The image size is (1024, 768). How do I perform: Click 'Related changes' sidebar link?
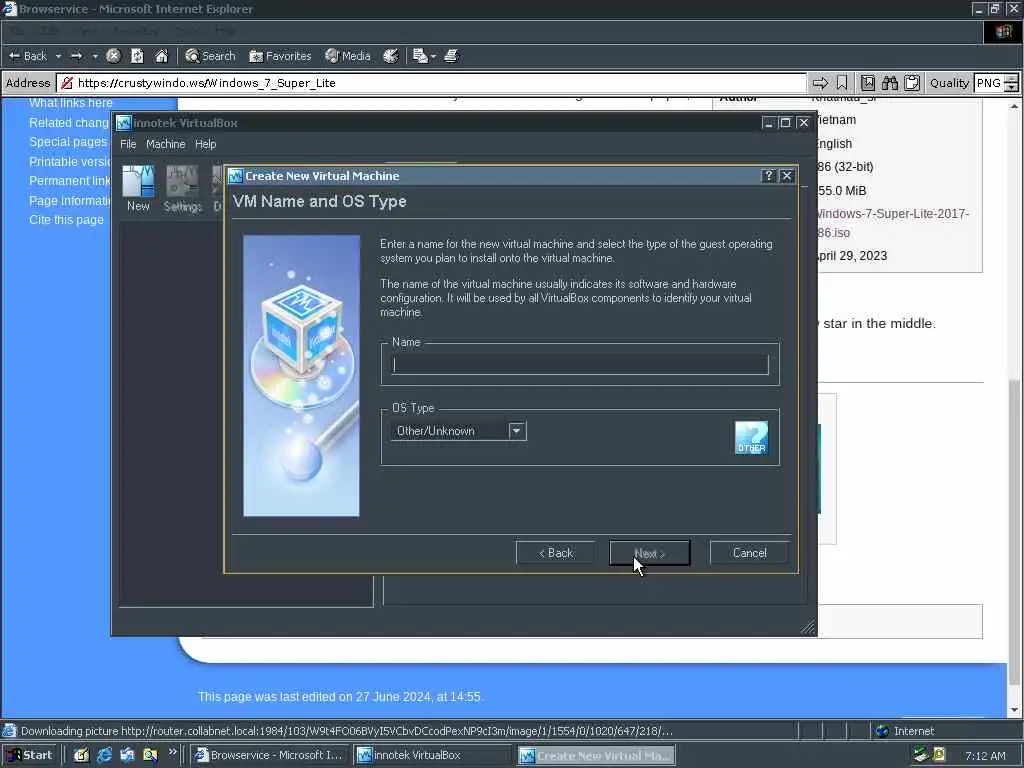click(x=69, y=123)
